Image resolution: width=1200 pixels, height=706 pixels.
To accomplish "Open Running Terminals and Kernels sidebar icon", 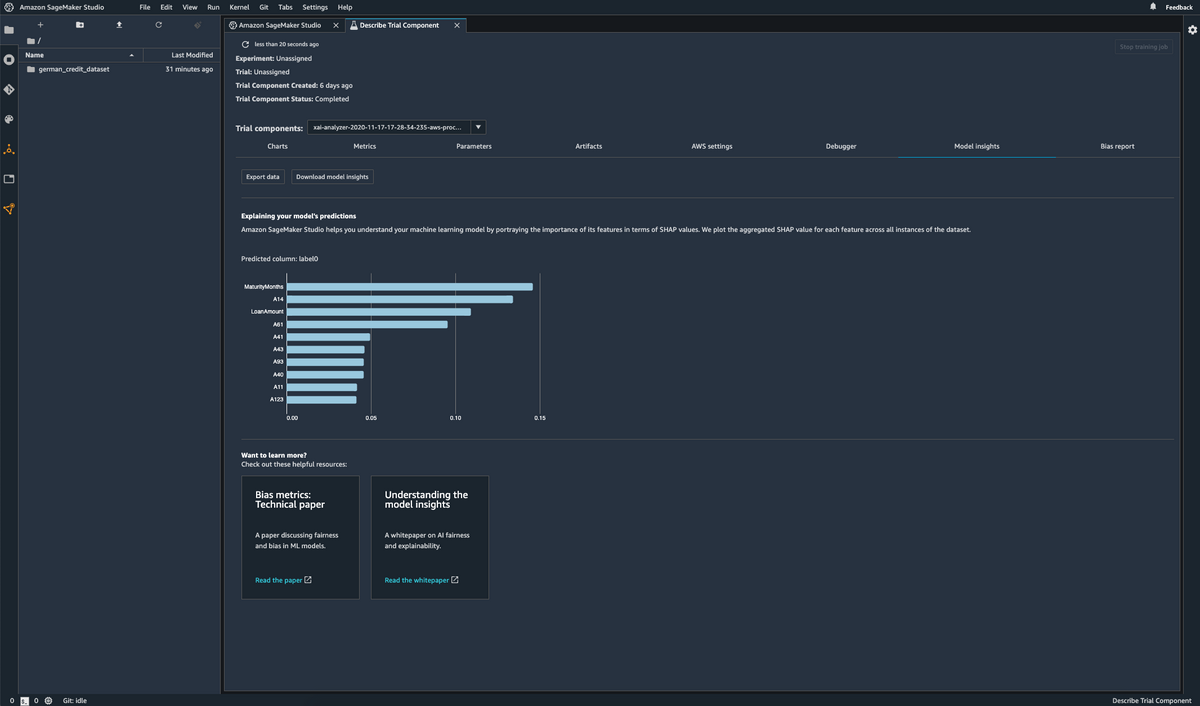I will click(9, 60).
